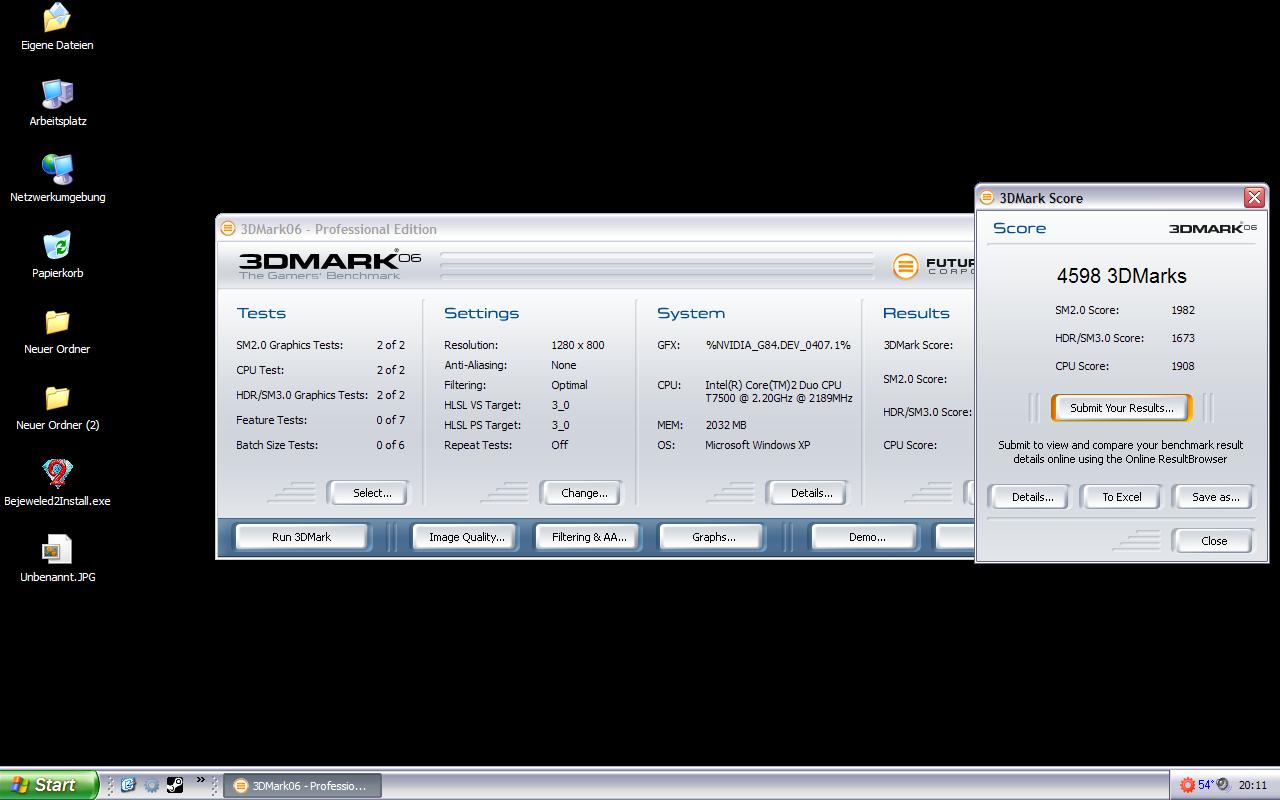Click the 3DMark Score dialog title icon

[x=987, y=198]
